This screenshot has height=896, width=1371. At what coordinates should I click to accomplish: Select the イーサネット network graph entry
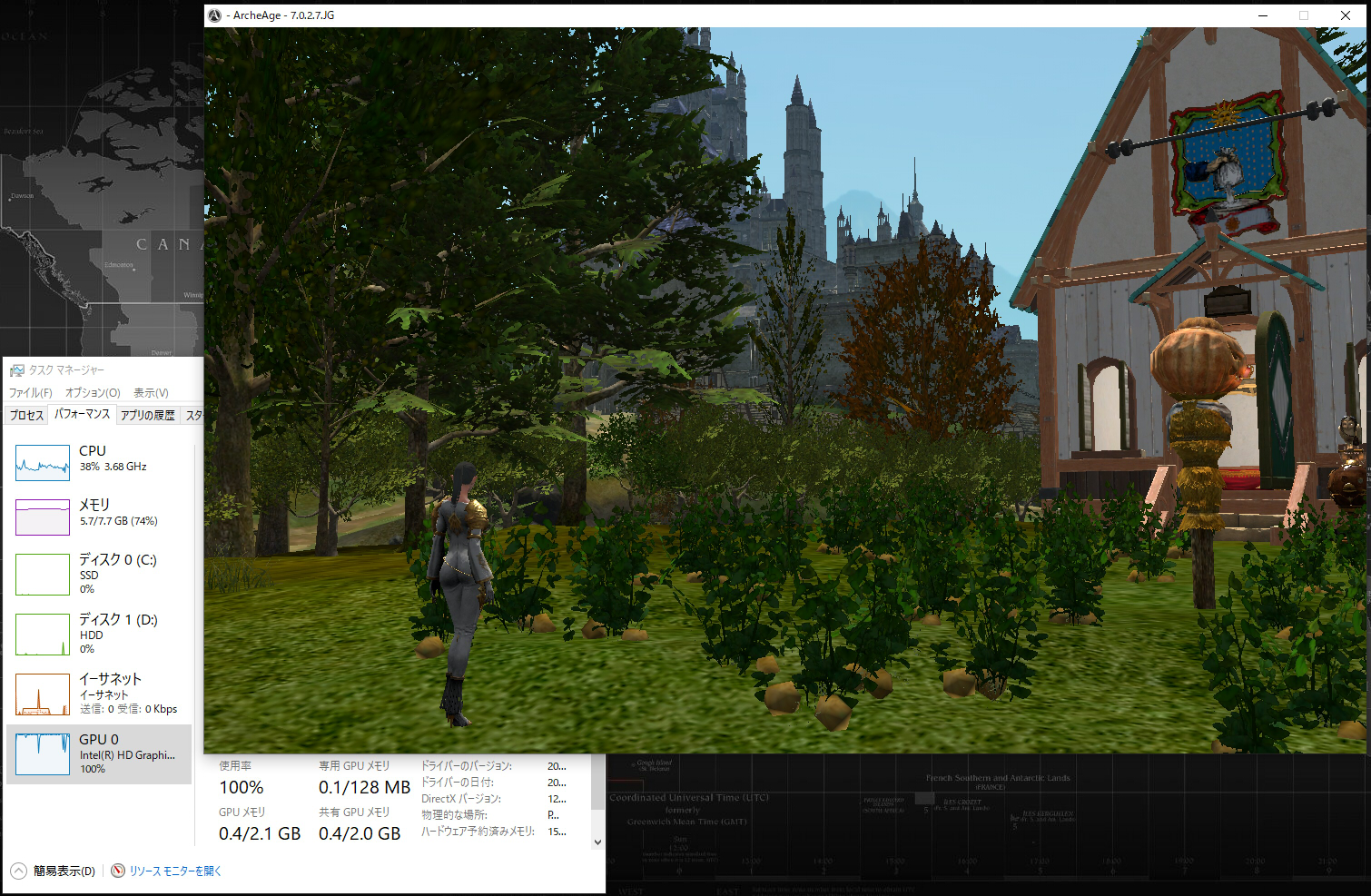(99, 694)
